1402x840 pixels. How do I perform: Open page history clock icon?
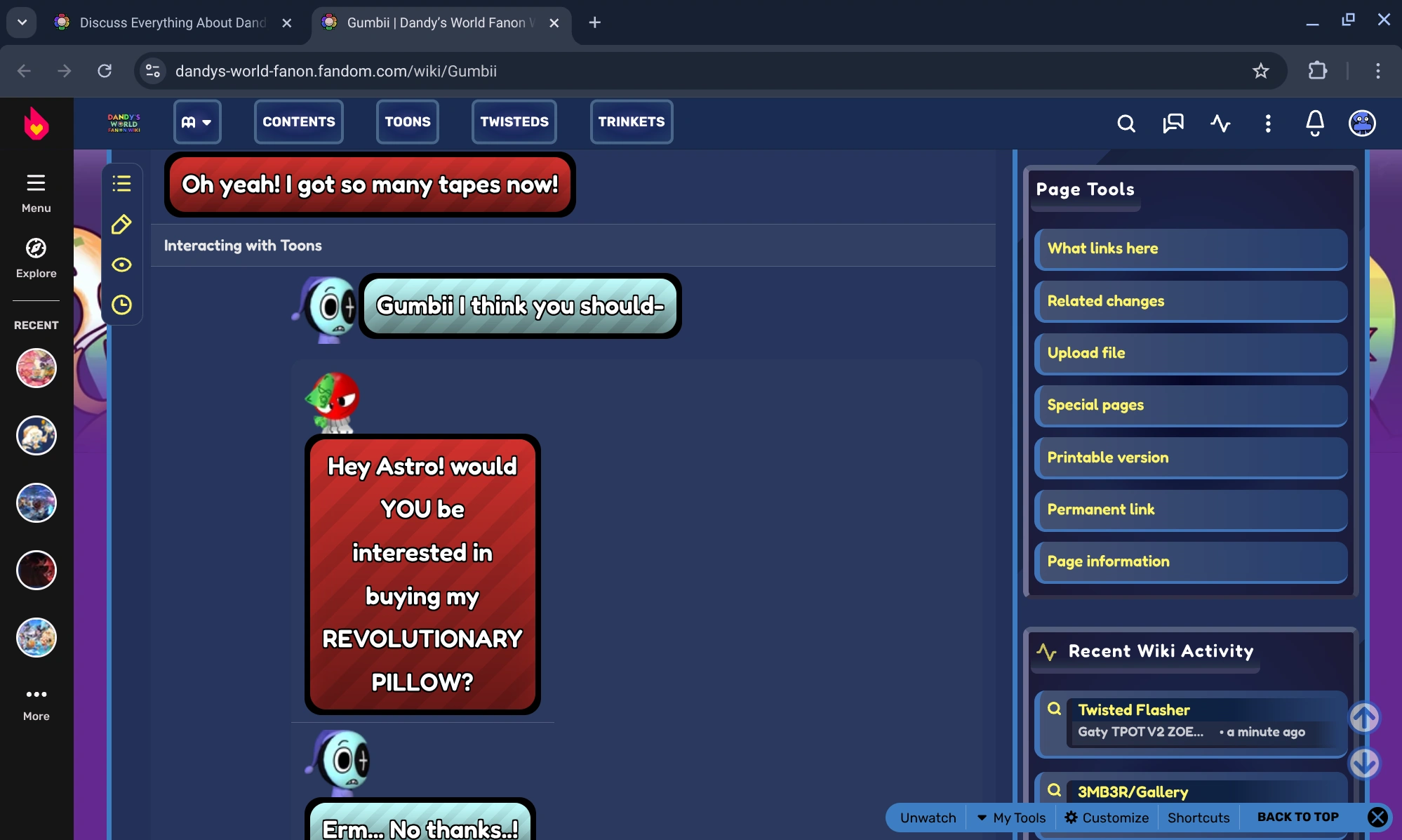121,305
